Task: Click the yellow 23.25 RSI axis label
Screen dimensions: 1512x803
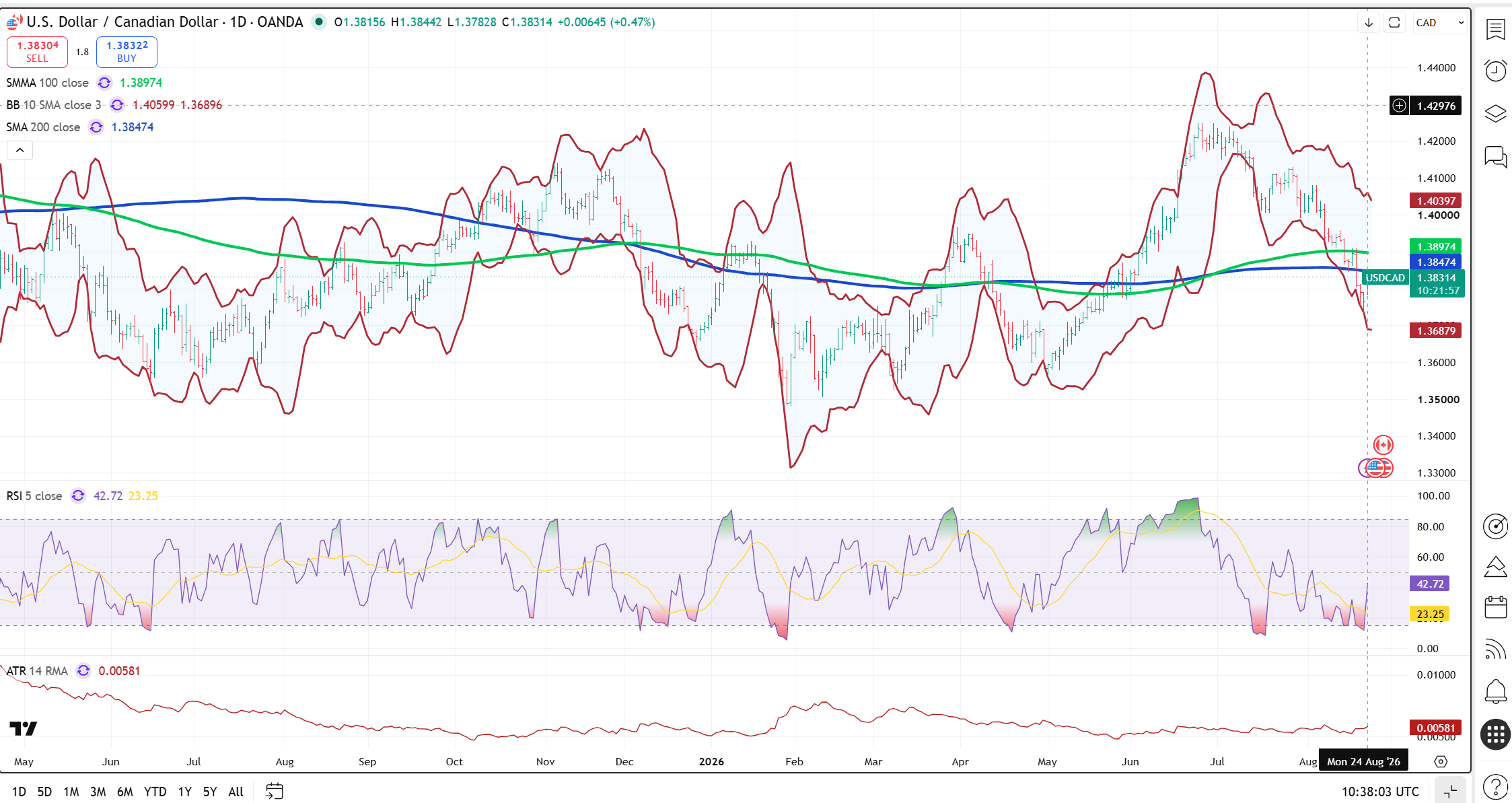Action: coord(1430,614)
